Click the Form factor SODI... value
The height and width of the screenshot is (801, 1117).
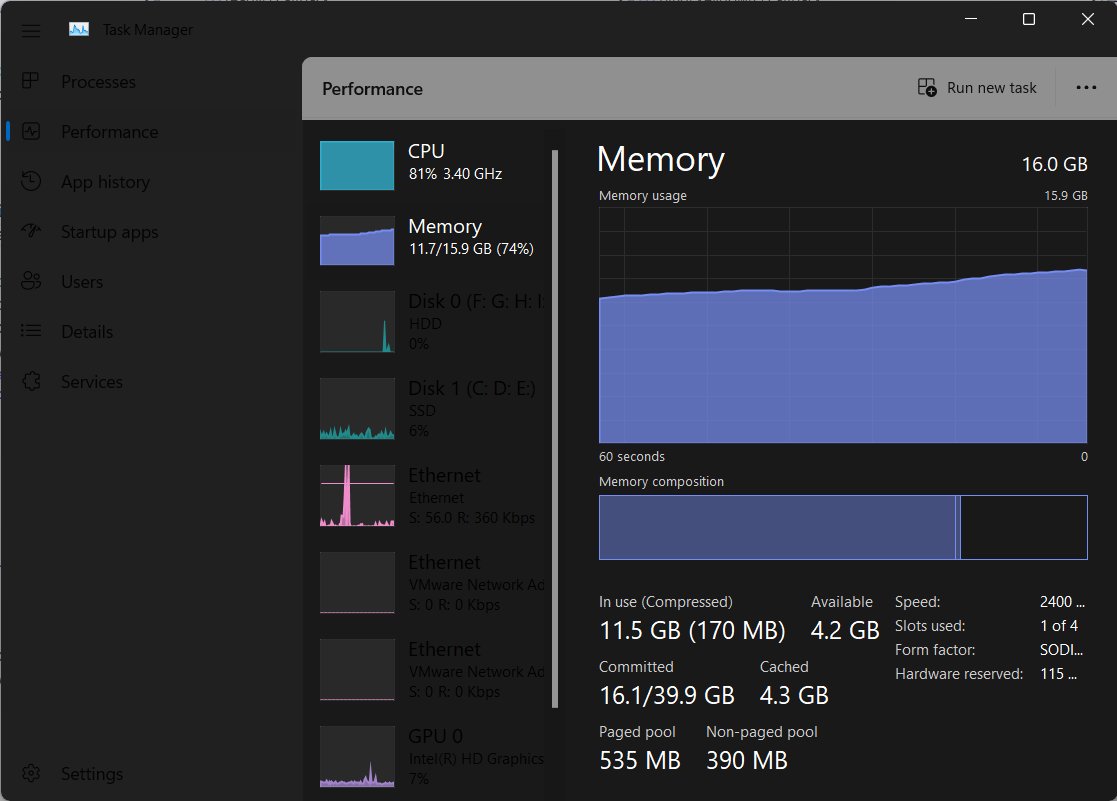1061,650
